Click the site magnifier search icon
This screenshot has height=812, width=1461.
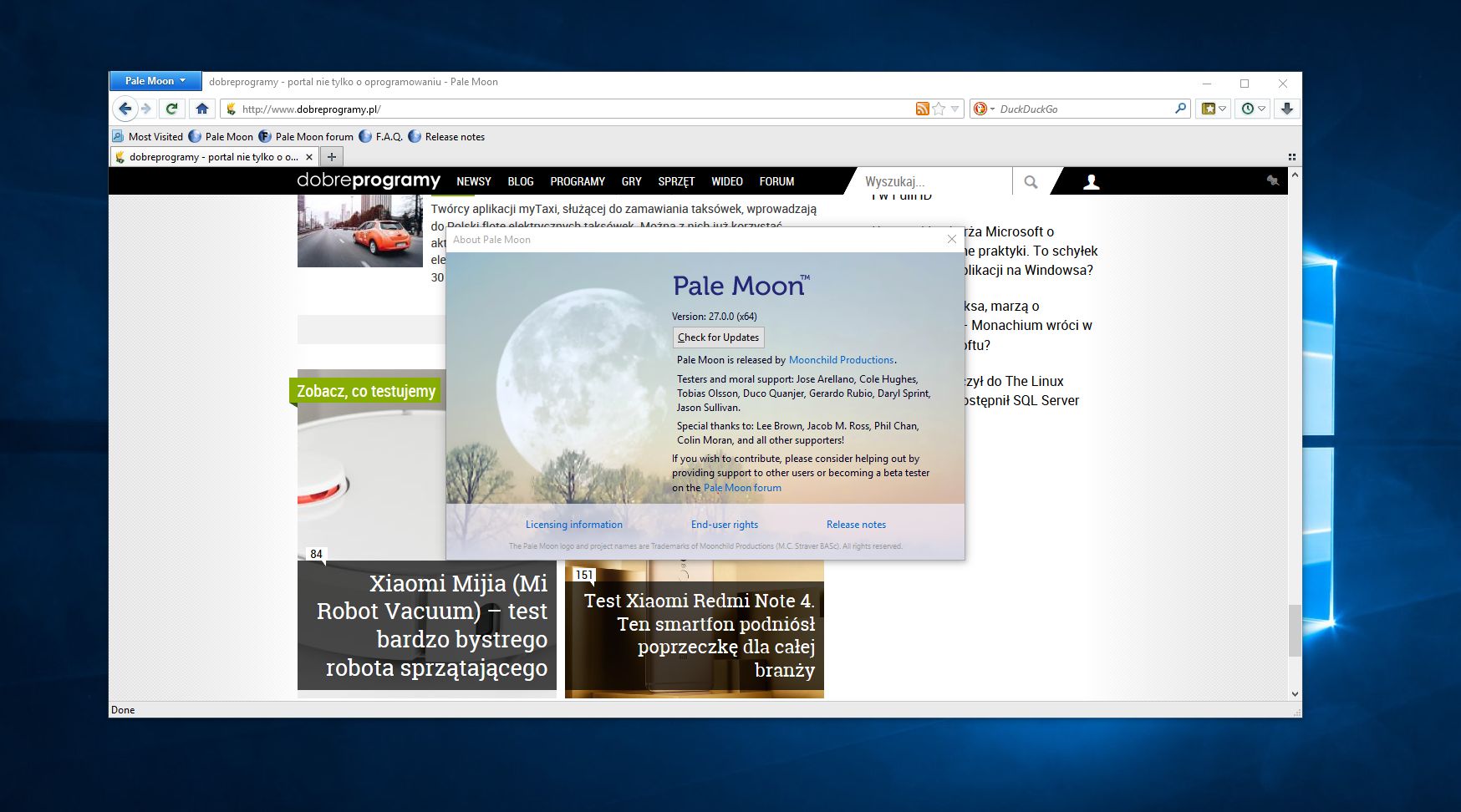tap(1031, 181)
